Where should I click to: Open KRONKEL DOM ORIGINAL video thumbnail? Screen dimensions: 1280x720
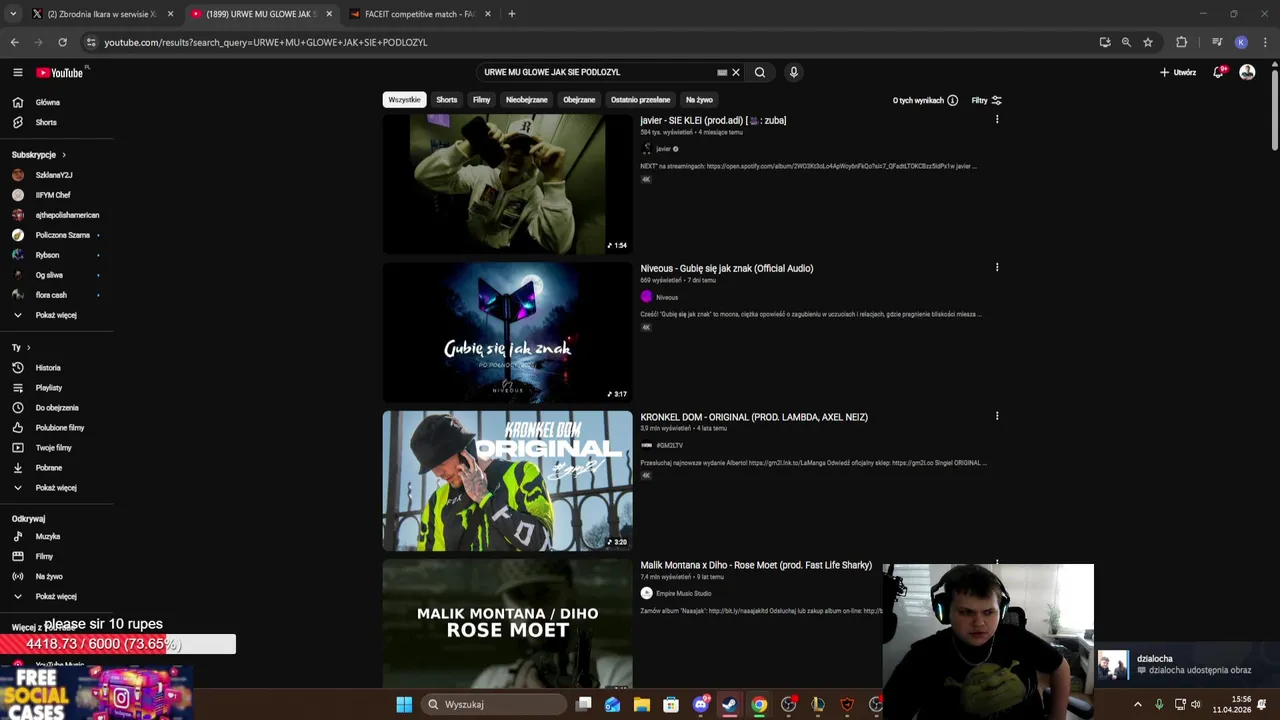click(507, 481)
